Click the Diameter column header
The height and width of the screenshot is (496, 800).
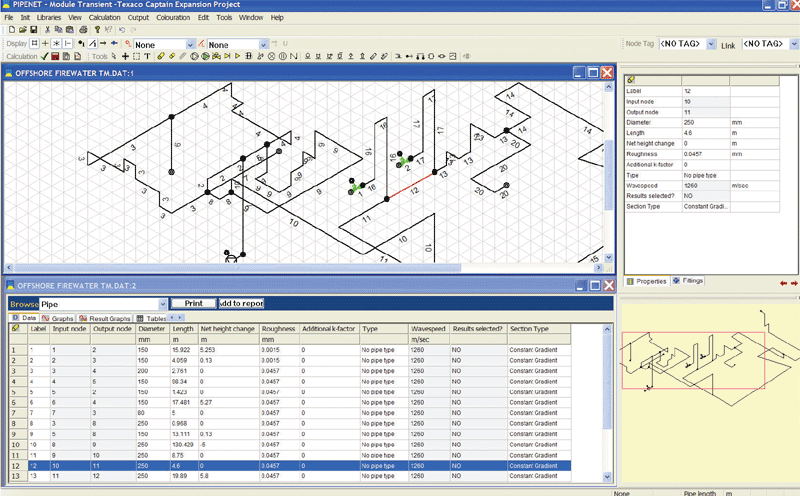point(152,329)
